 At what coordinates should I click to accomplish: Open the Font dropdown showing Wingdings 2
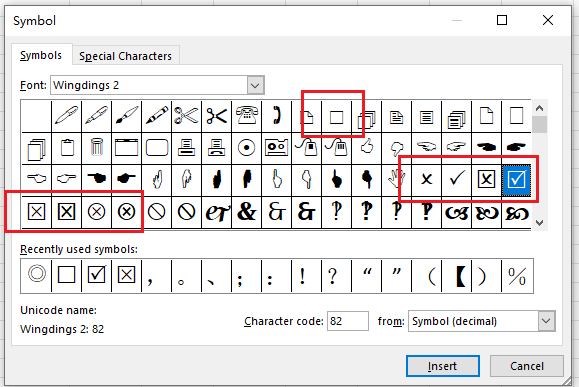point(255,85)
